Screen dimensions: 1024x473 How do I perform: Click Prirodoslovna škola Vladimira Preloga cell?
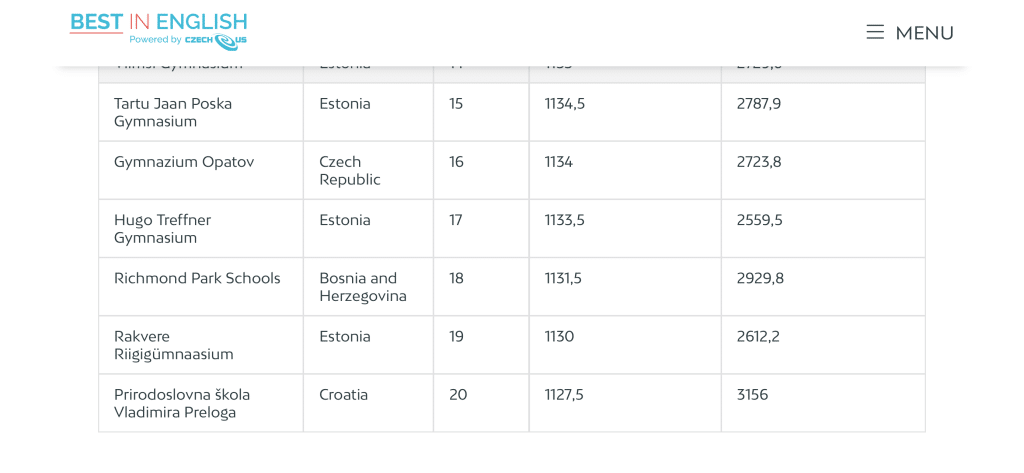pyautogui.click(x=201, y=403)
